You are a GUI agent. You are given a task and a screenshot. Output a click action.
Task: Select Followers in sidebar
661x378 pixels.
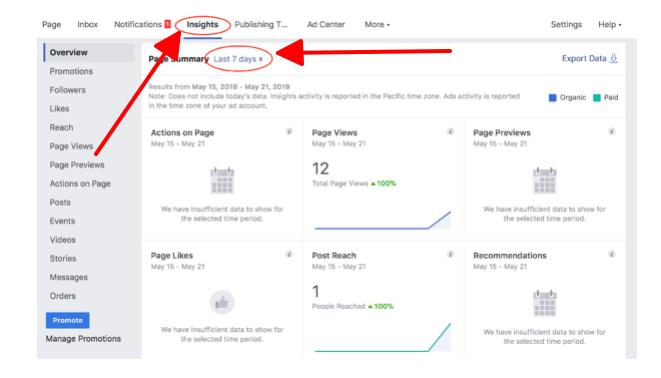[67, 90]
